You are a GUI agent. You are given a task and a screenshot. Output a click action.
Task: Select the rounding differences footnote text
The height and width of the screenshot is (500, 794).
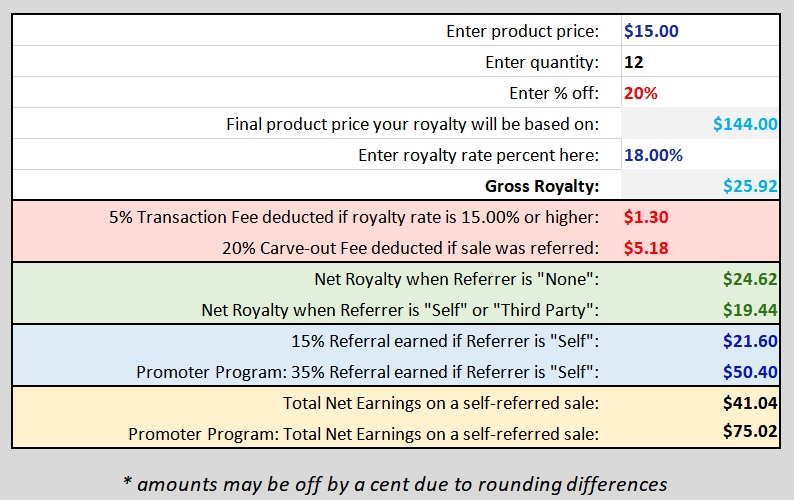tap(395, 484)
